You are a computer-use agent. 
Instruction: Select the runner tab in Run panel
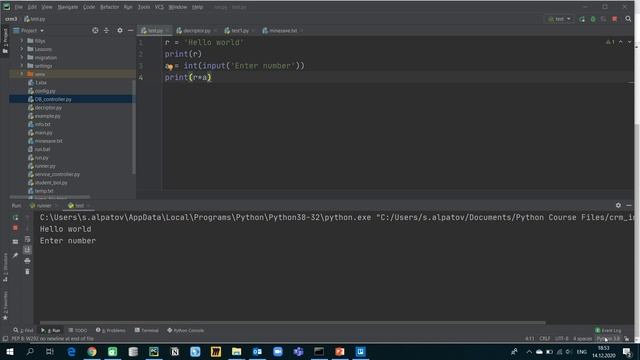(43, 205)
